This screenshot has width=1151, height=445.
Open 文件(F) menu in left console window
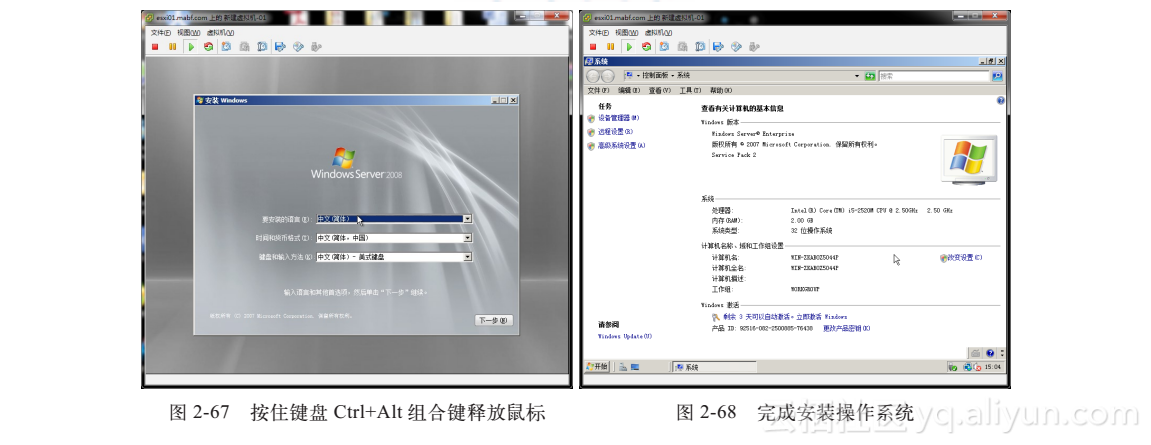coord(161,32)
